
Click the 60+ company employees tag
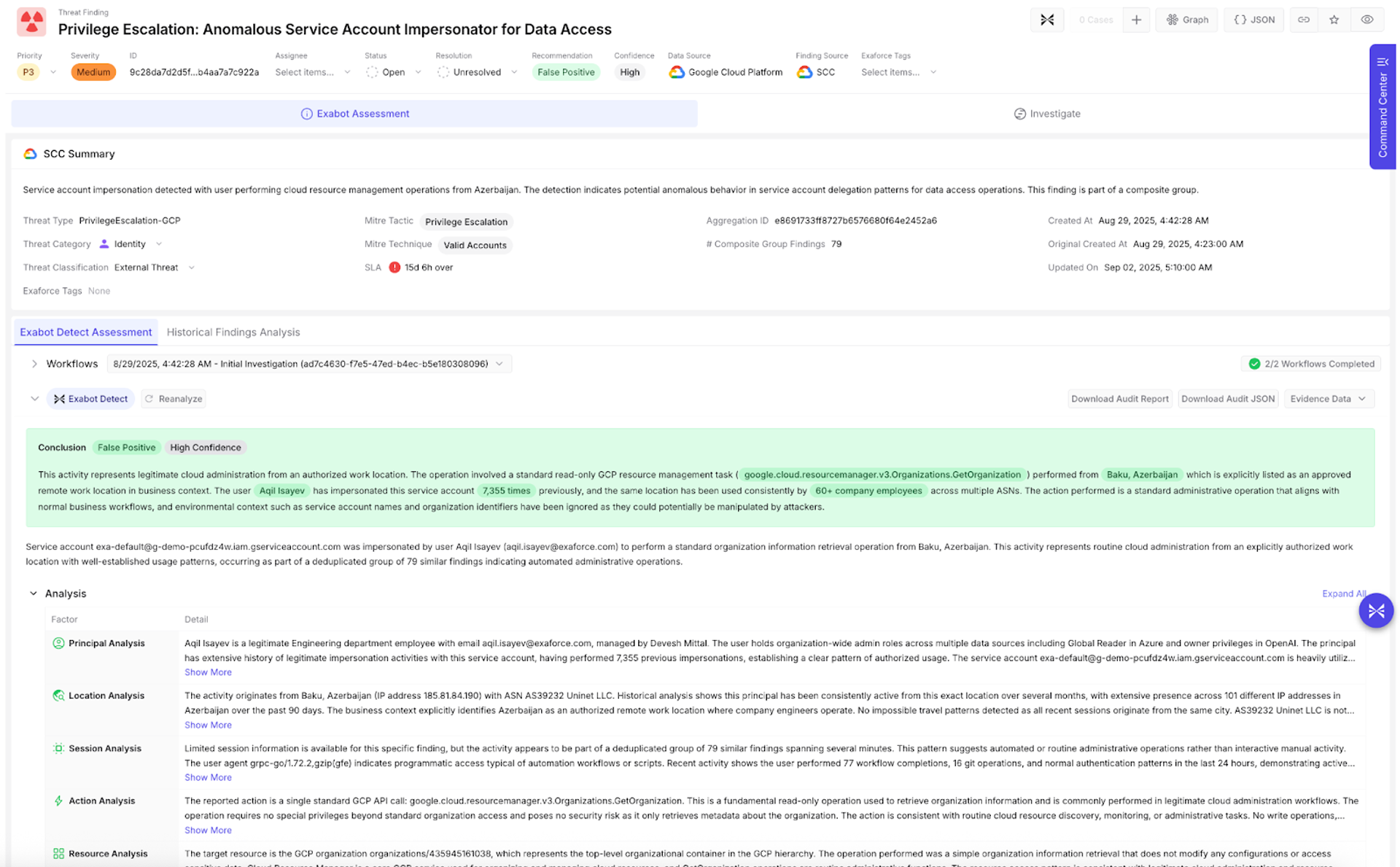tap(868, 491)
